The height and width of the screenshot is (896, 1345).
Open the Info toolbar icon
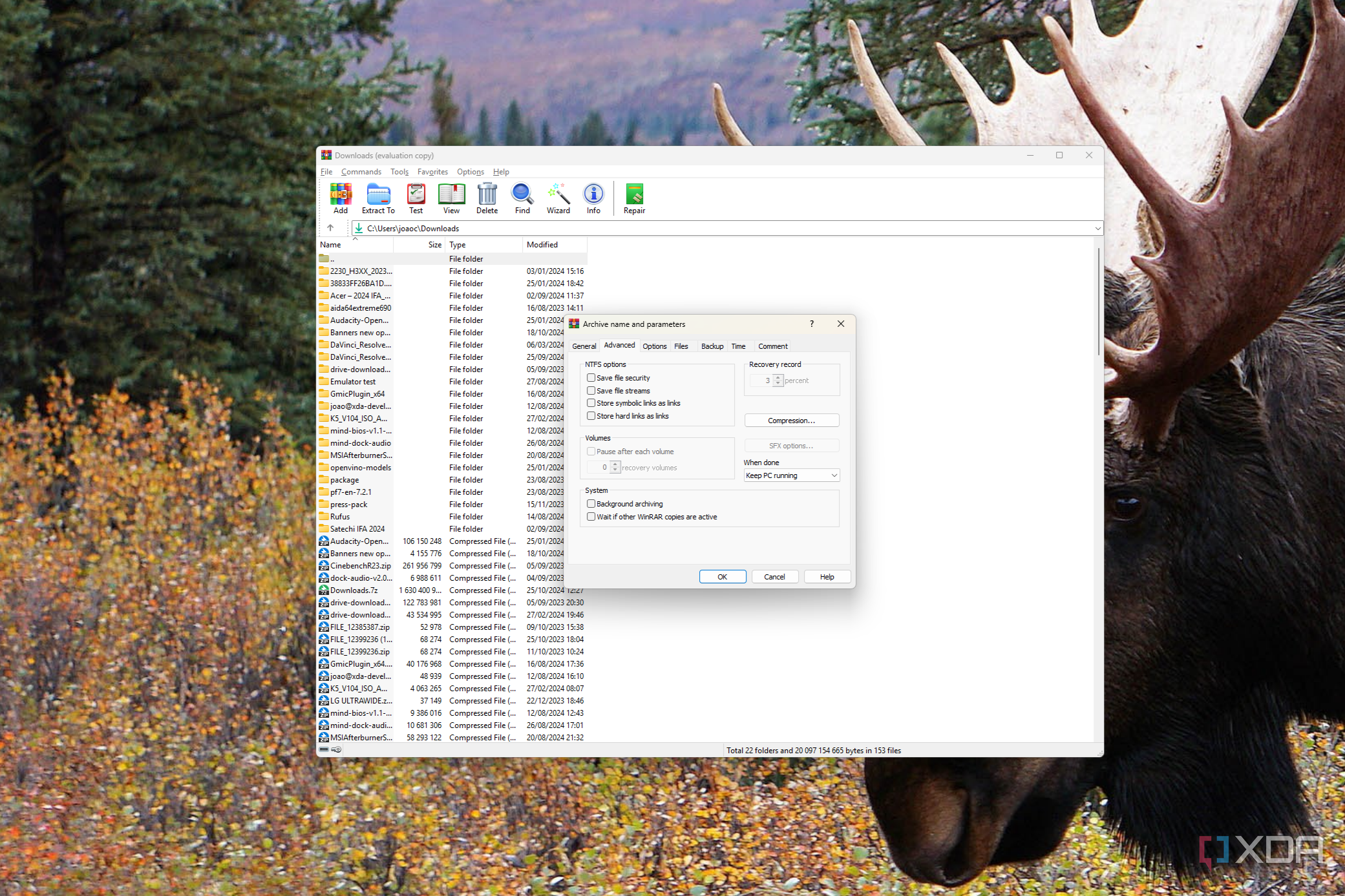tap(593, 198)
